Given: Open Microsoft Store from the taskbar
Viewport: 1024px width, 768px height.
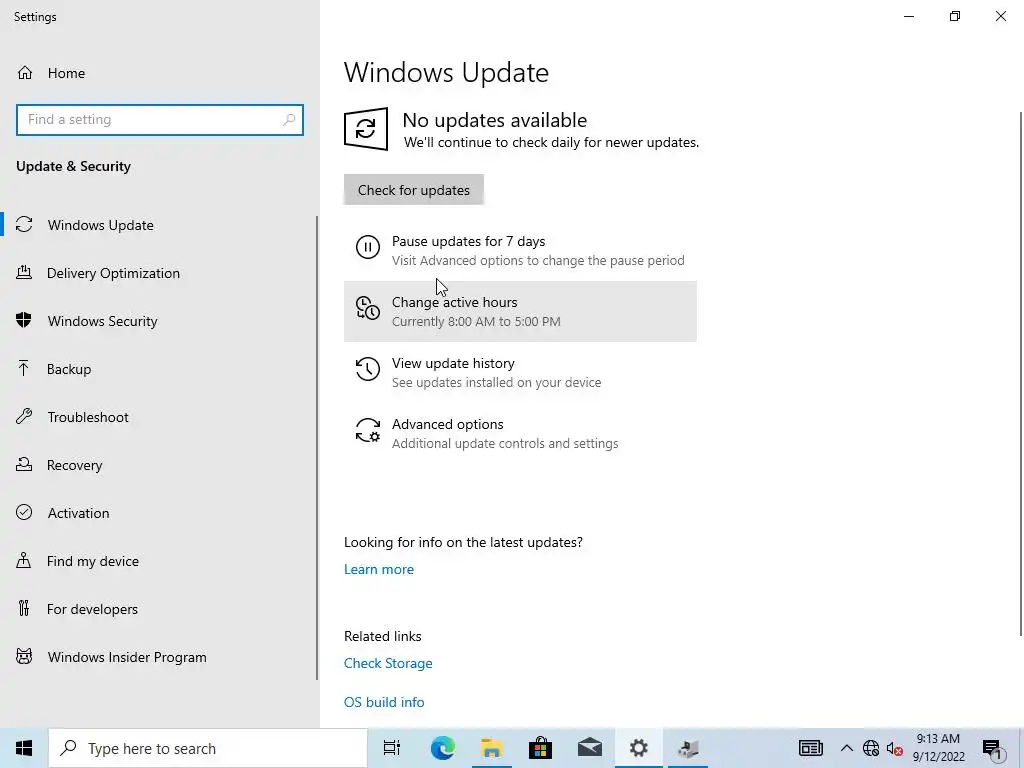Looking at the screenshot, I should tap(540, 748).
